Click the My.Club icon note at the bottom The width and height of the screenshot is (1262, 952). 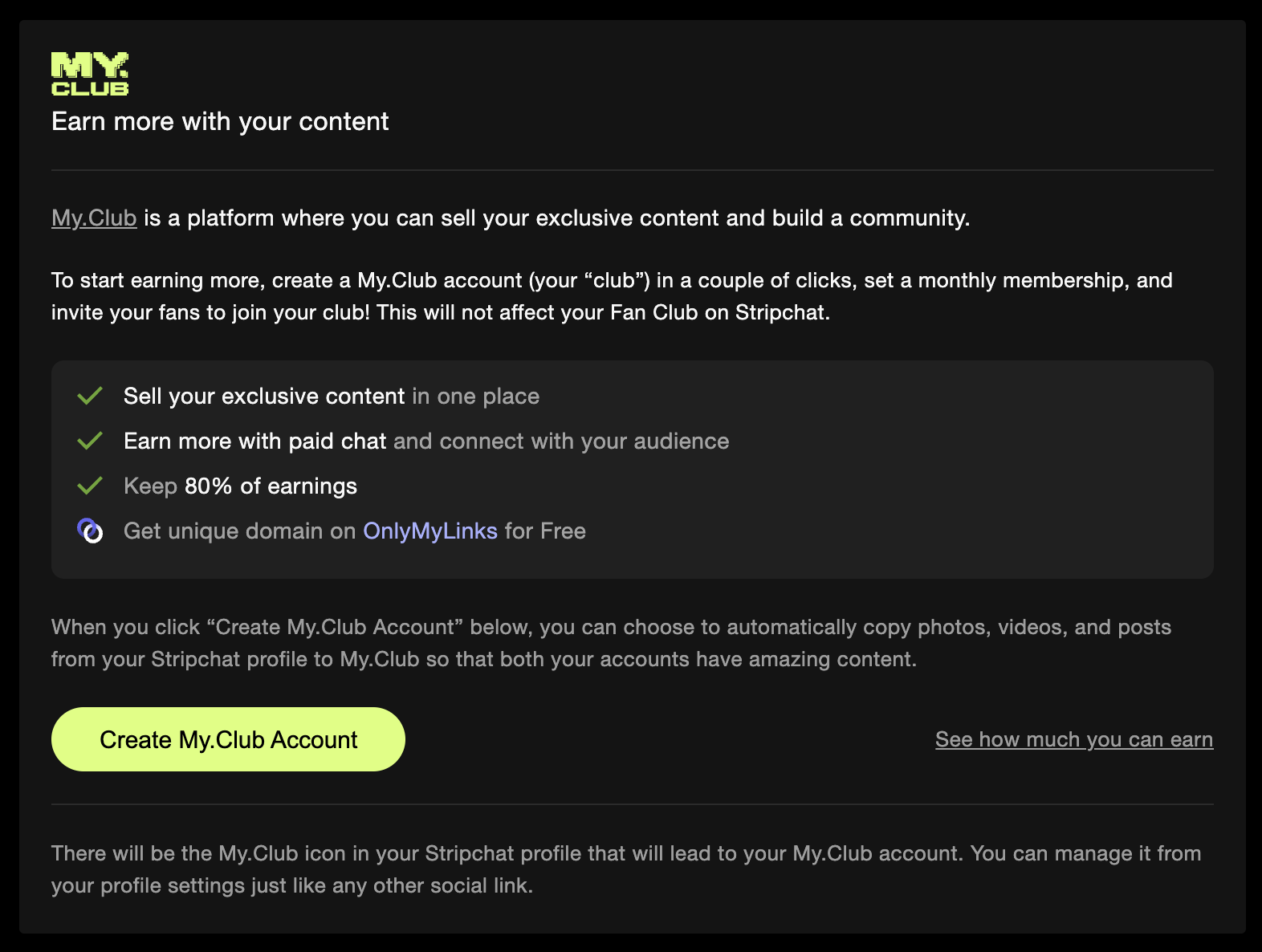point(625,869)
